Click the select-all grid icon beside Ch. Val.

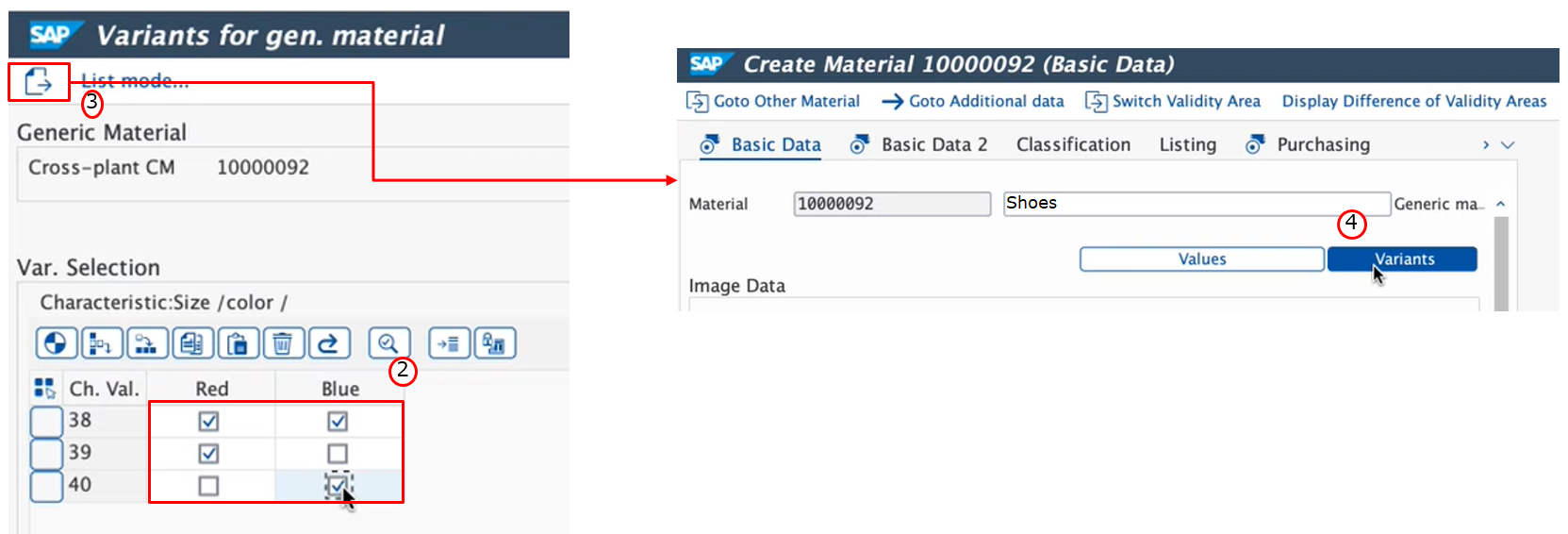[x=44, y=388]
